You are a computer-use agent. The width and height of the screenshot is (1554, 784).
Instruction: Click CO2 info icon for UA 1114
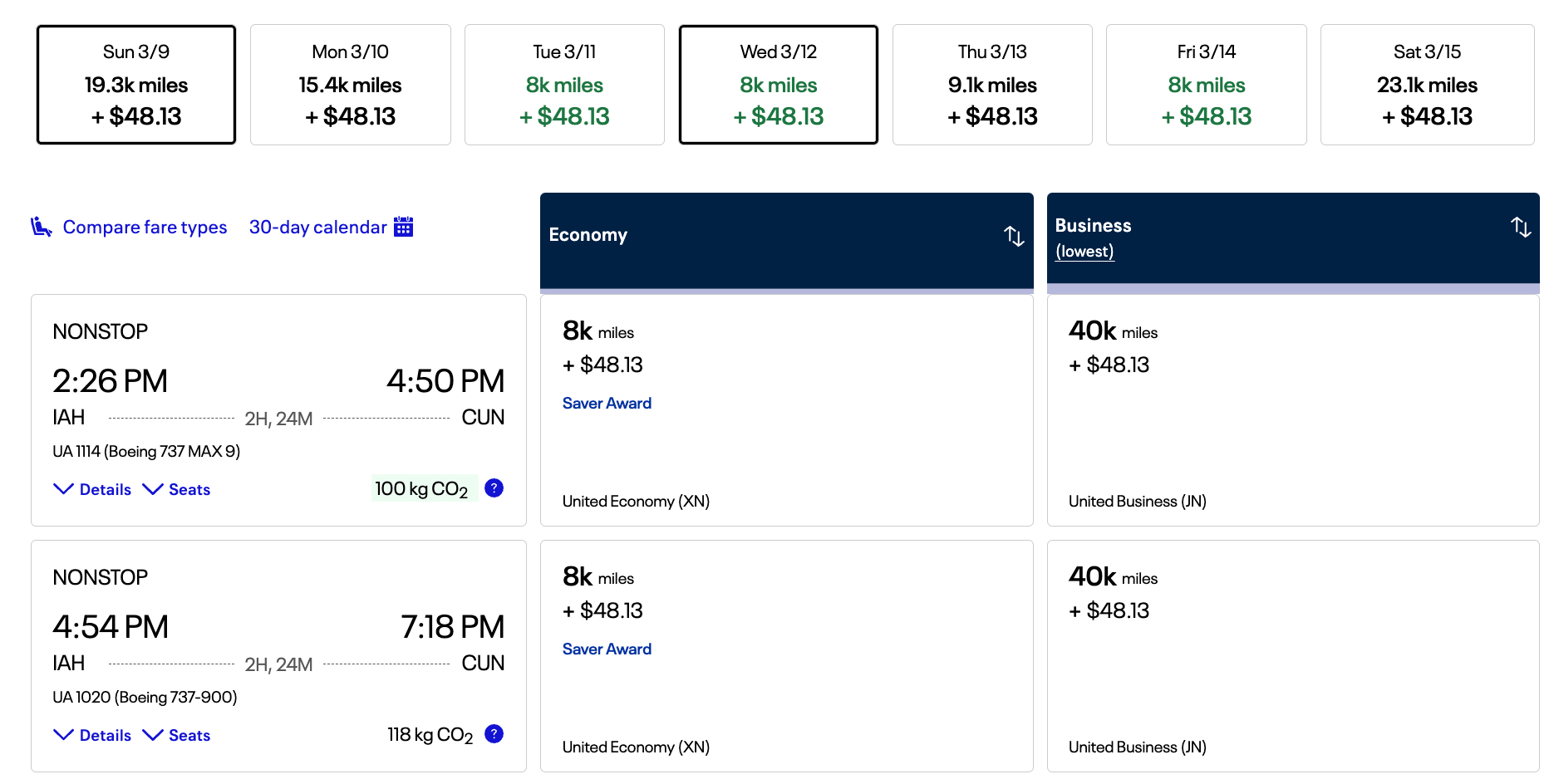[x=494, y=488]
